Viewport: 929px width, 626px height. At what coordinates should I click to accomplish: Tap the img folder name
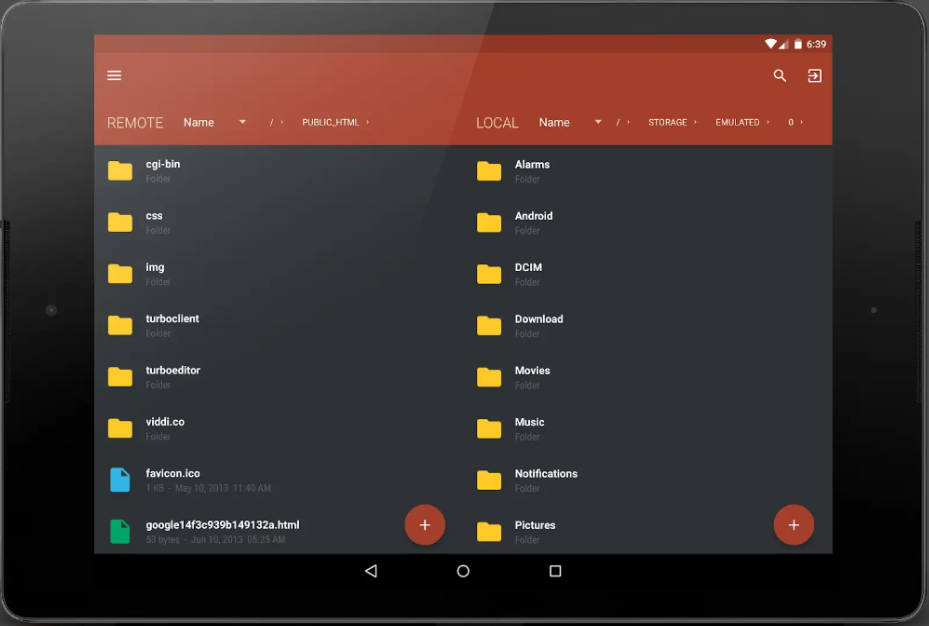(155, 267)
